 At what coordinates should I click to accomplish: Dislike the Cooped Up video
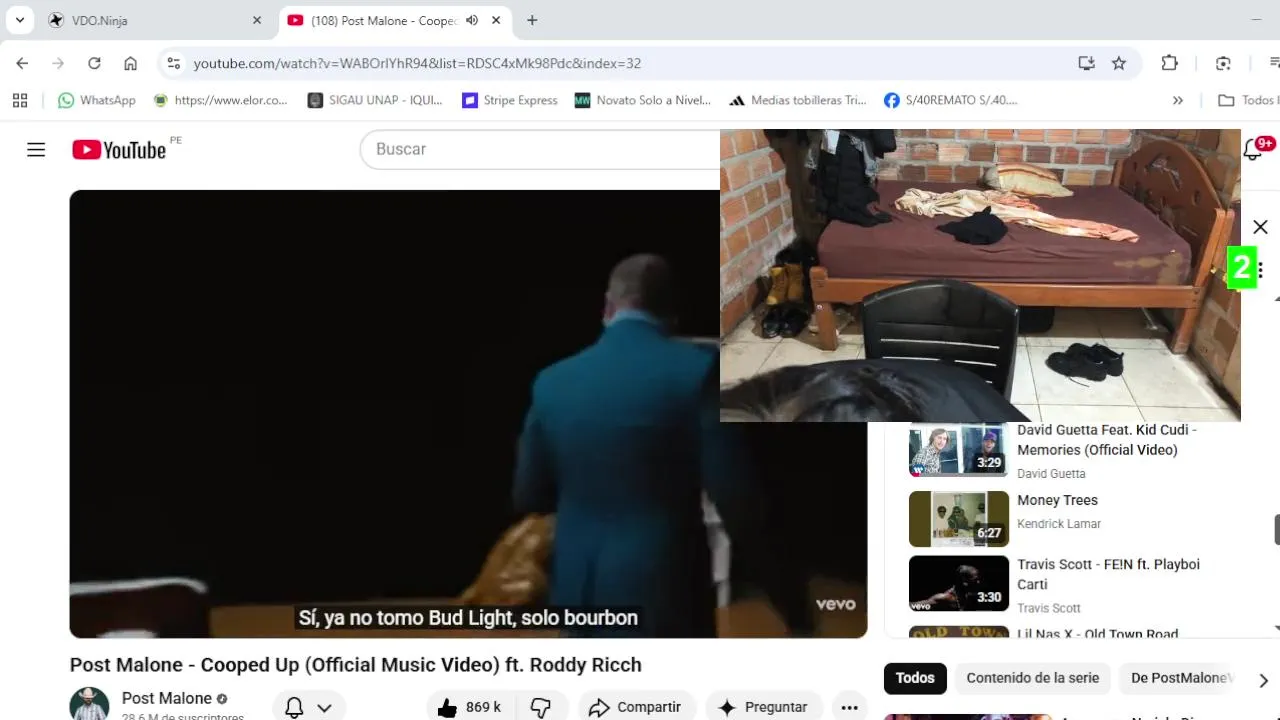pyautogui.click(x=541, y=707)
